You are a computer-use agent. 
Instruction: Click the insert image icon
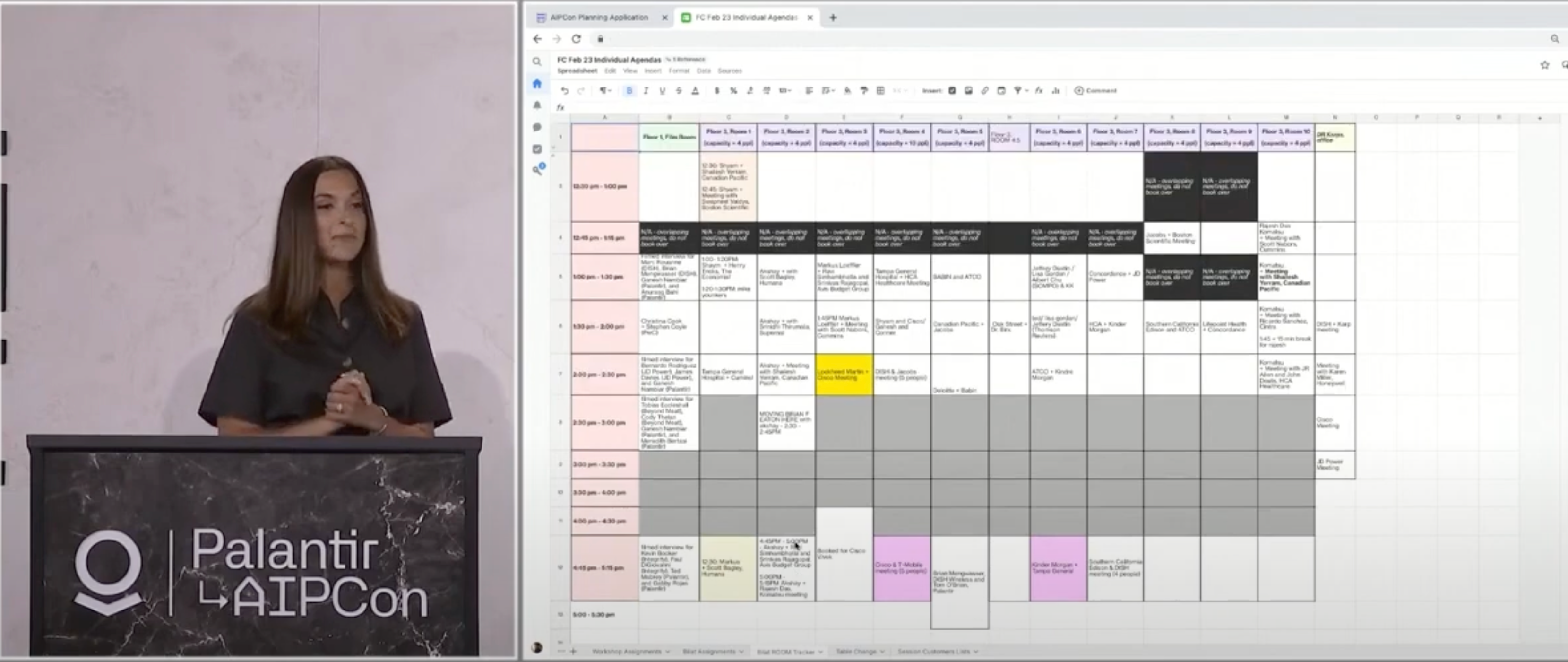tap(968, 91)
